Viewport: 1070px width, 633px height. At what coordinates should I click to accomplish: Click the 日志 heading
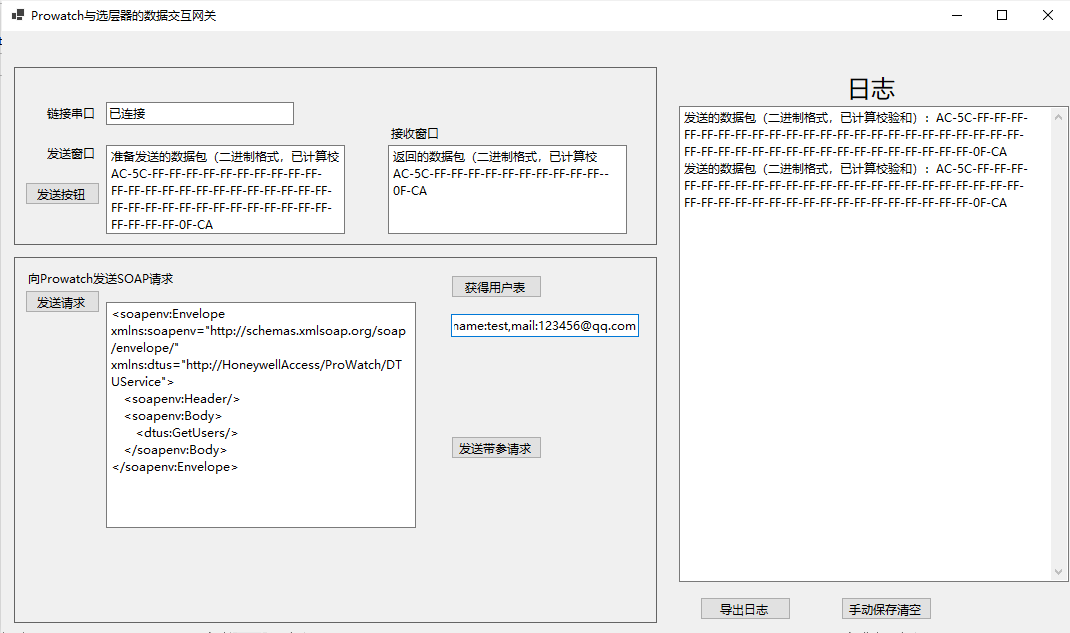[x=871, y=89]
